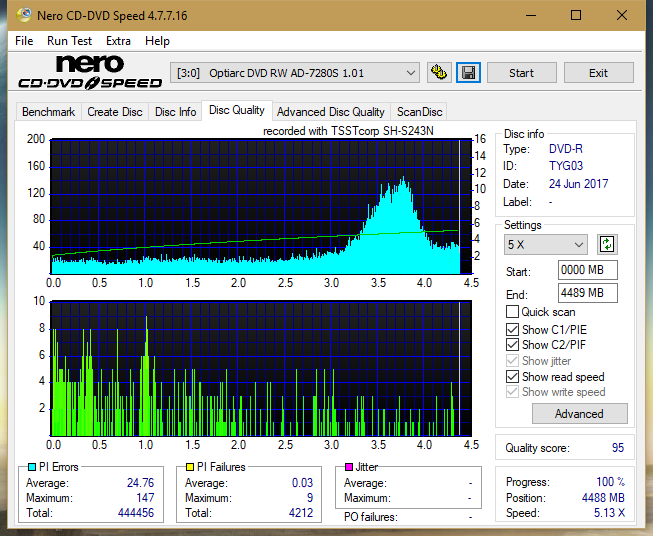Click the PO failures label
Viewport: 653px width, 536px height.
coord(371,517)
